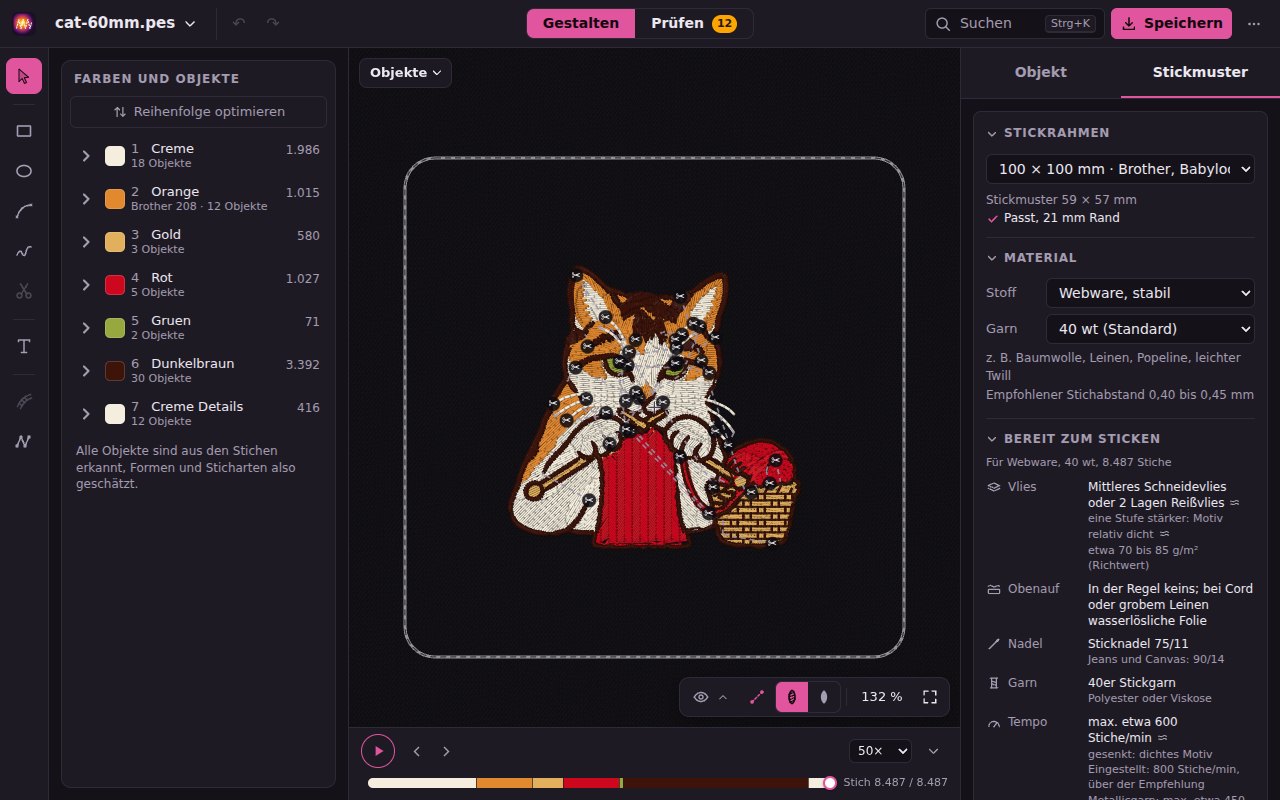Open the 50× playback speed dropdown
1280x800 pixels.
pyautogui.click(x=880, y=751)
